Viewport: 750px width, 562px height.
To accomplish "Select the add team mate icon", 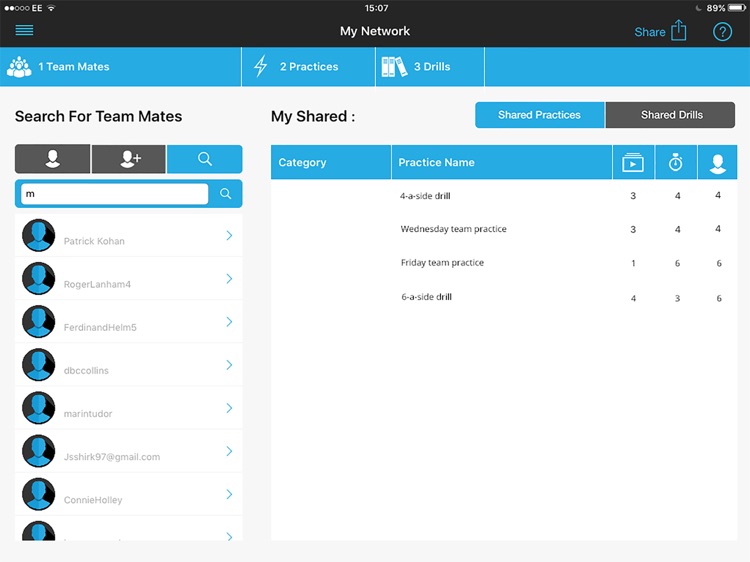I will 129,159.
